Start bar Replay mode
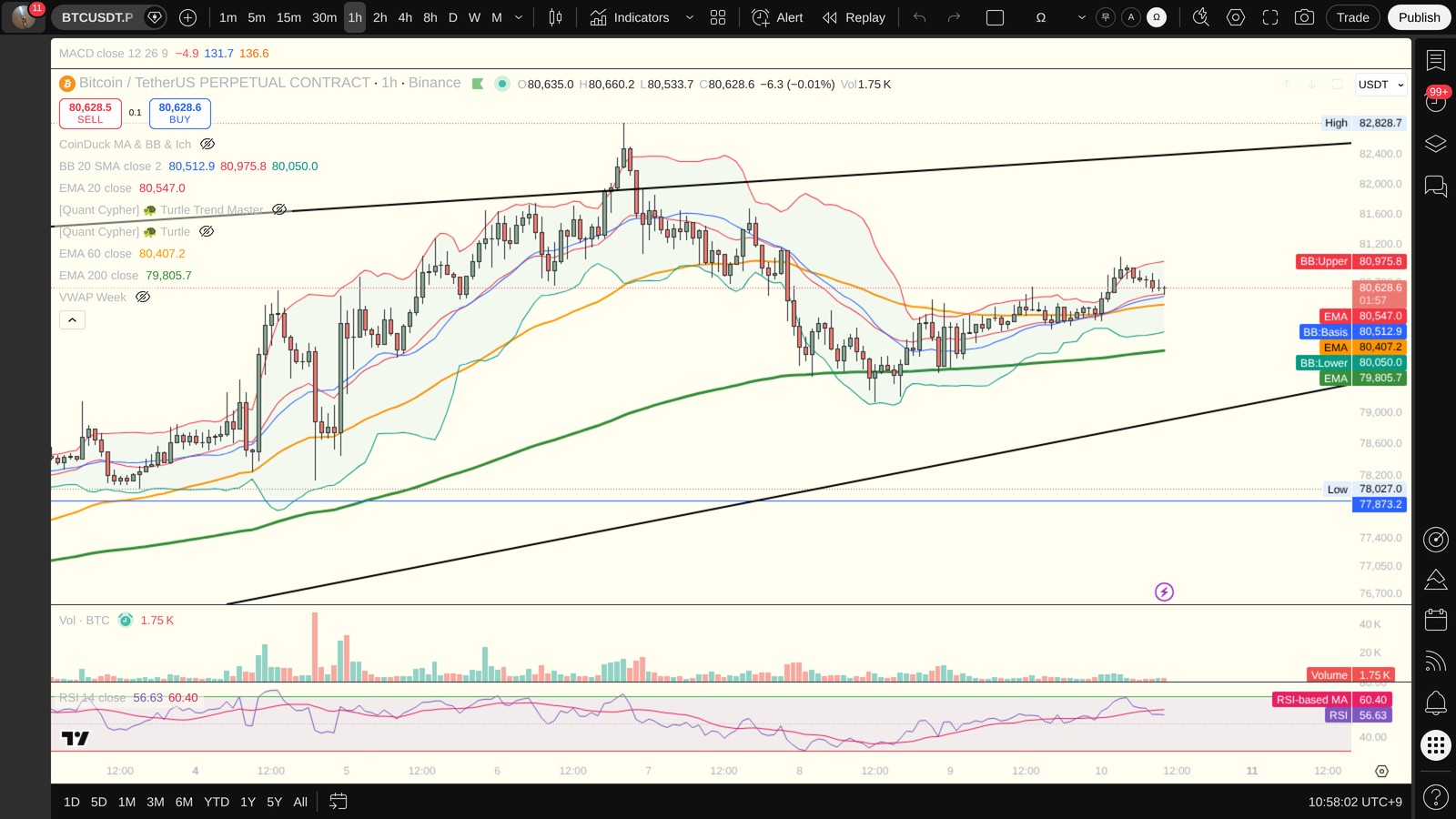The height and width of the screenshot is (819, 1456). pos(854,17)
